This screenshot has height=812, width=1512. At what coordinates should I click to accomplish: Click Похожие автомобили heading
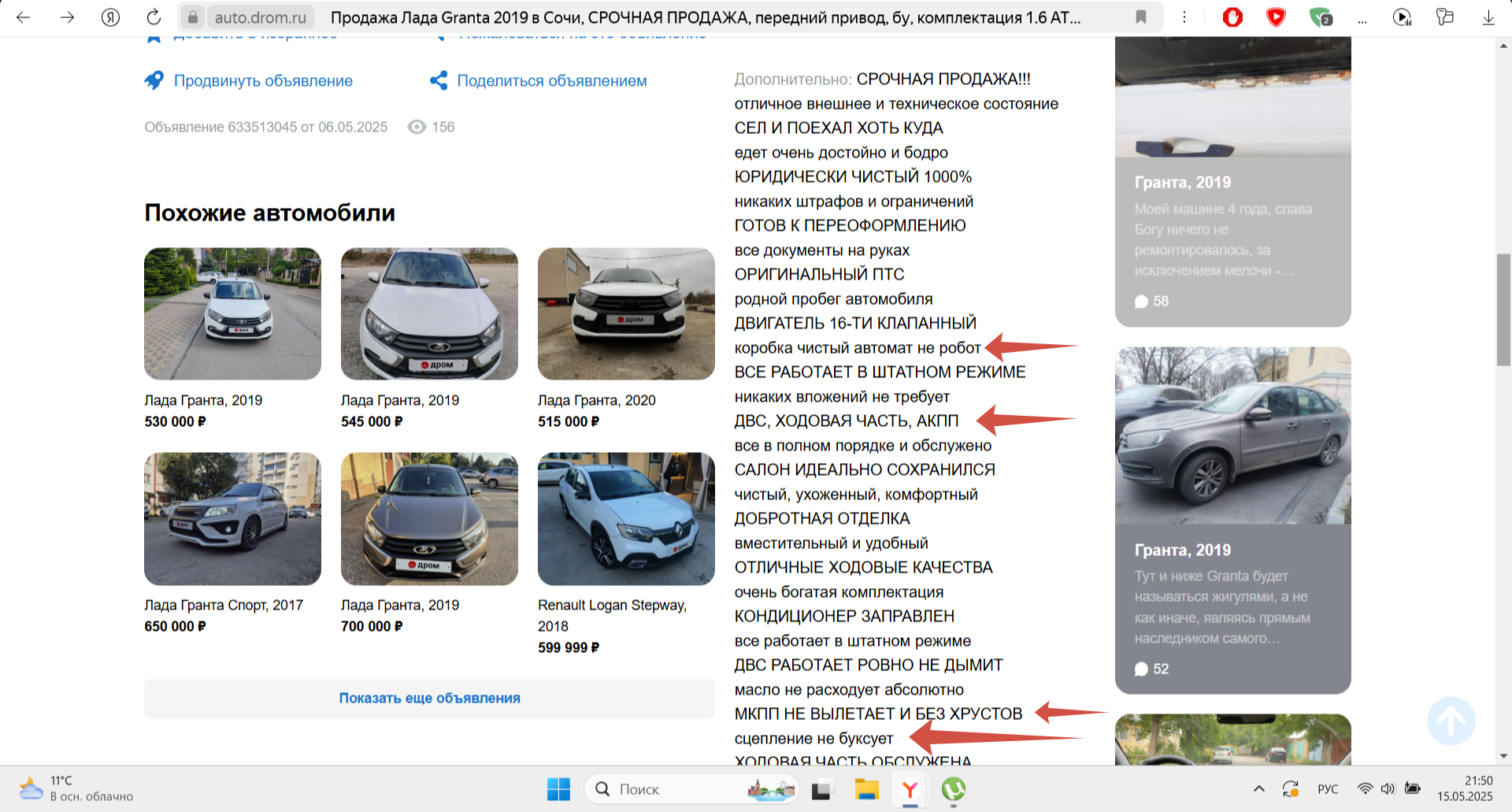coord(269,213)
